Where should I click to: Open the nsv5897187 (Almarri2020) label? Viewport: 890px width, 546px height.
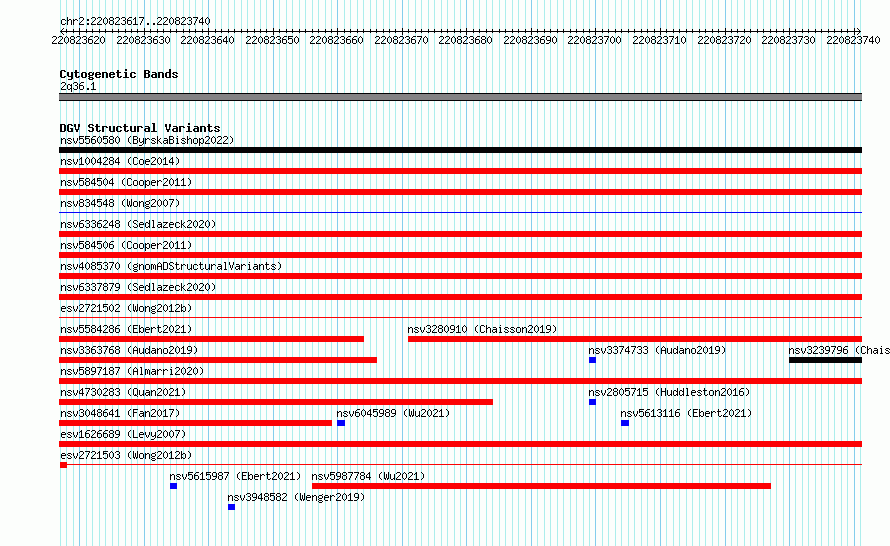(x=132, y=371)
